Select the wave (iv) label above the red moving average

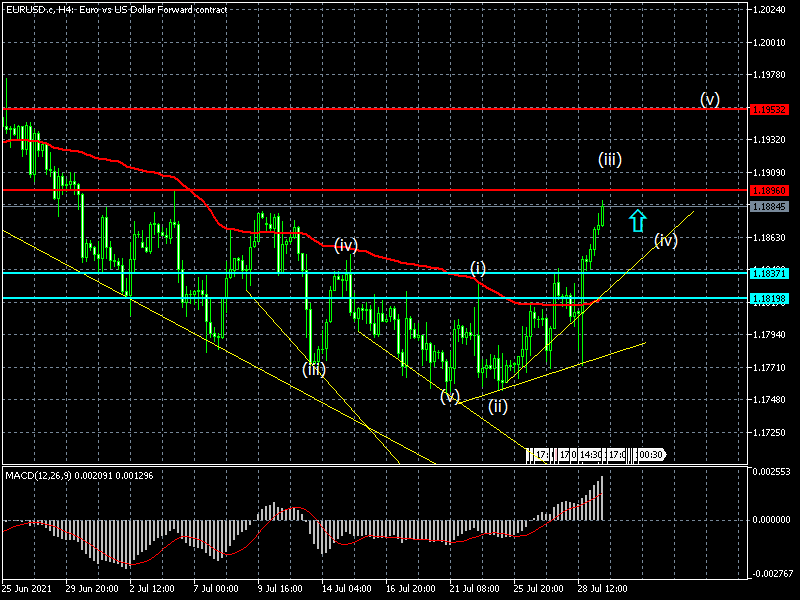point(346,245)
